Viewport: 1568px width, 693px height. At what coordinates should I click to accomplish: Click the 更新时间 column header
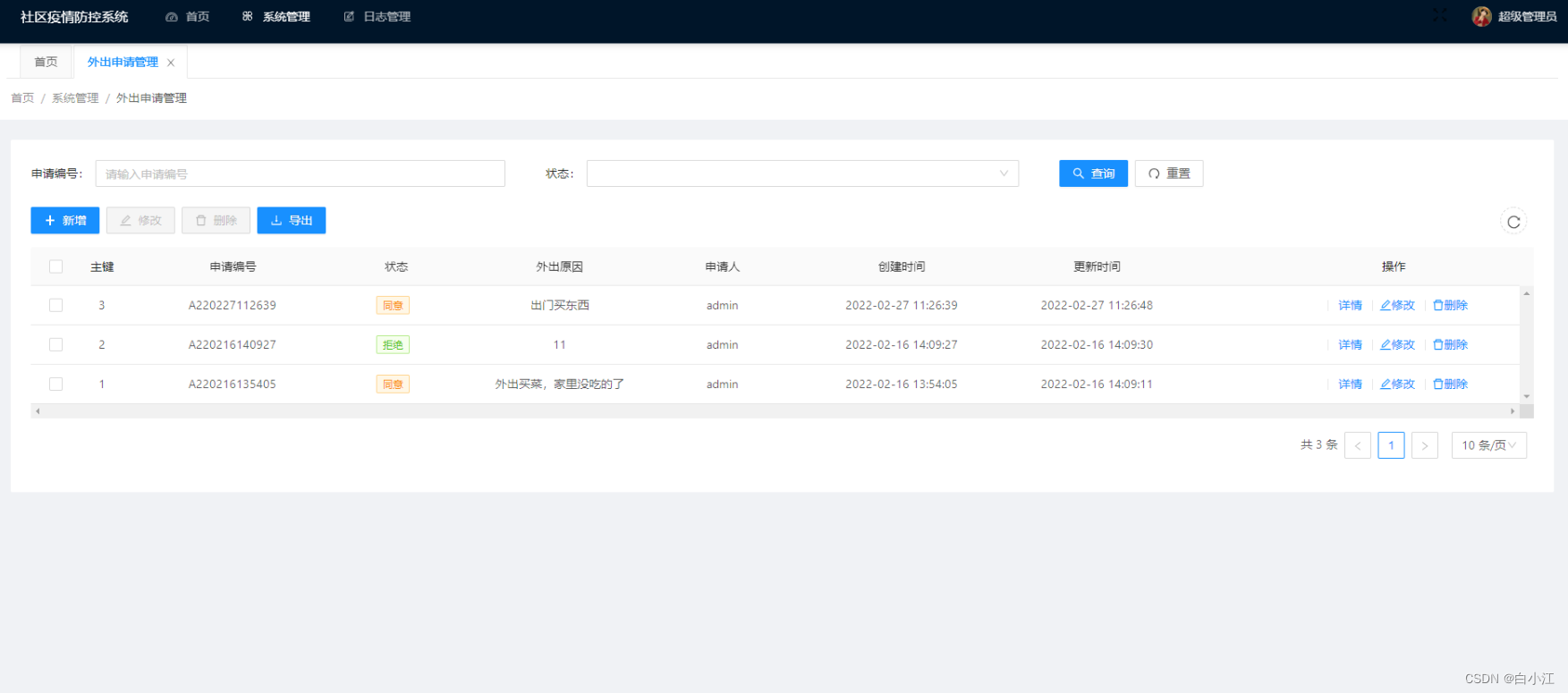[x=1097, y=266]
